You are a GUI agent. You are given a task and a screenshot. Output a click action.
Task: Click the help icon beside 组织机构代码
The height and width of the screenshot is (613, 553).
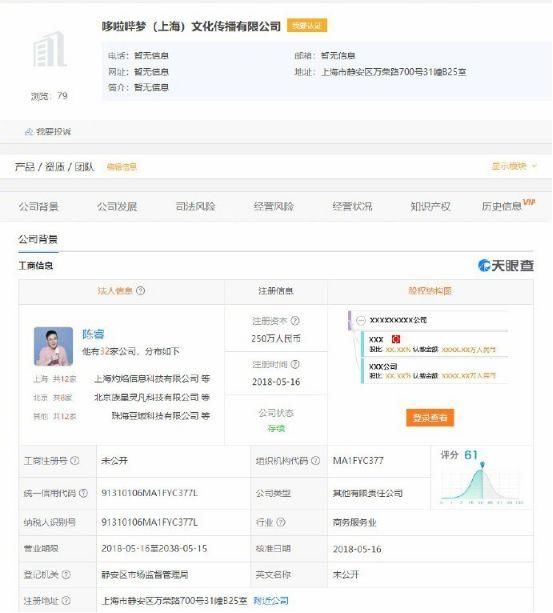coord(315,461)
